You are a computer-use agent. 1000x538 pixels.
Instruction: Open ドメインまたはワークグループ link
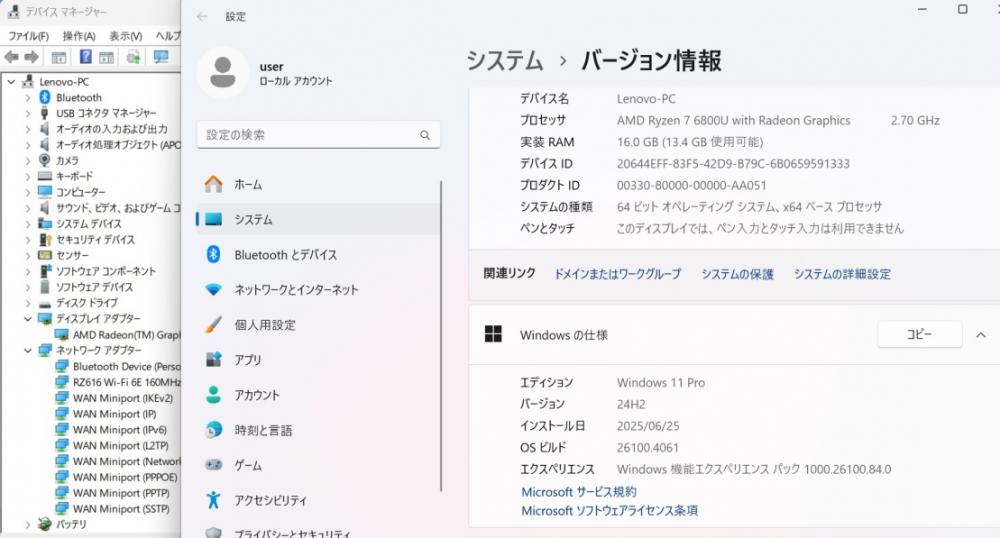pyautogui.click(x=617, y=274)
